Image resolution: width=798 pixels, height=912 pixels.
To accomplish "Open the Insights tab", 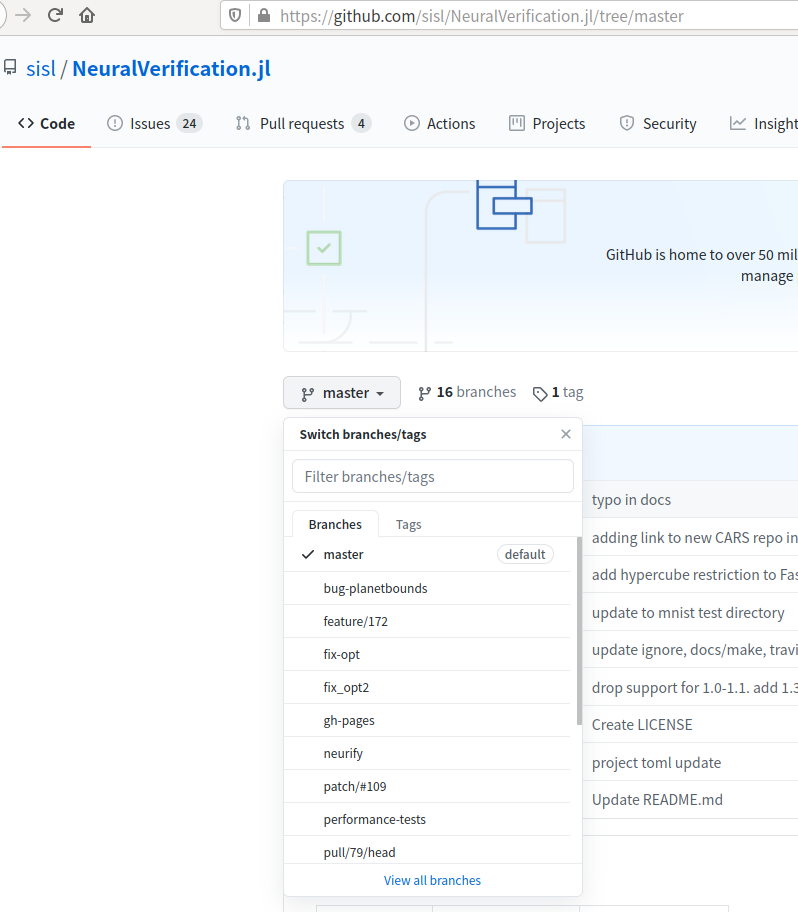I will (x=764, y=123).
